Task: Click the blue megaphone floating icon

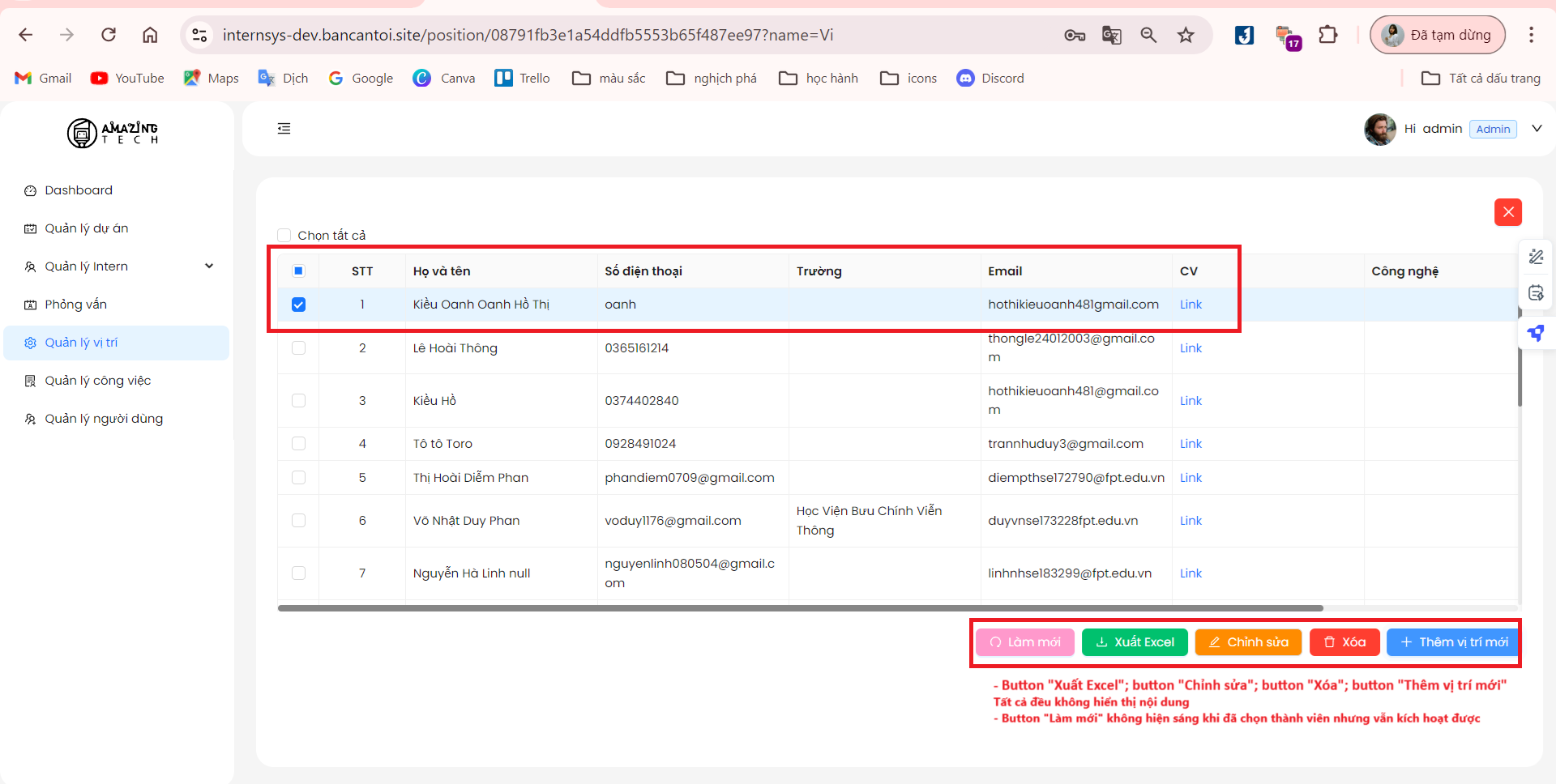Action: point(1535,333)
